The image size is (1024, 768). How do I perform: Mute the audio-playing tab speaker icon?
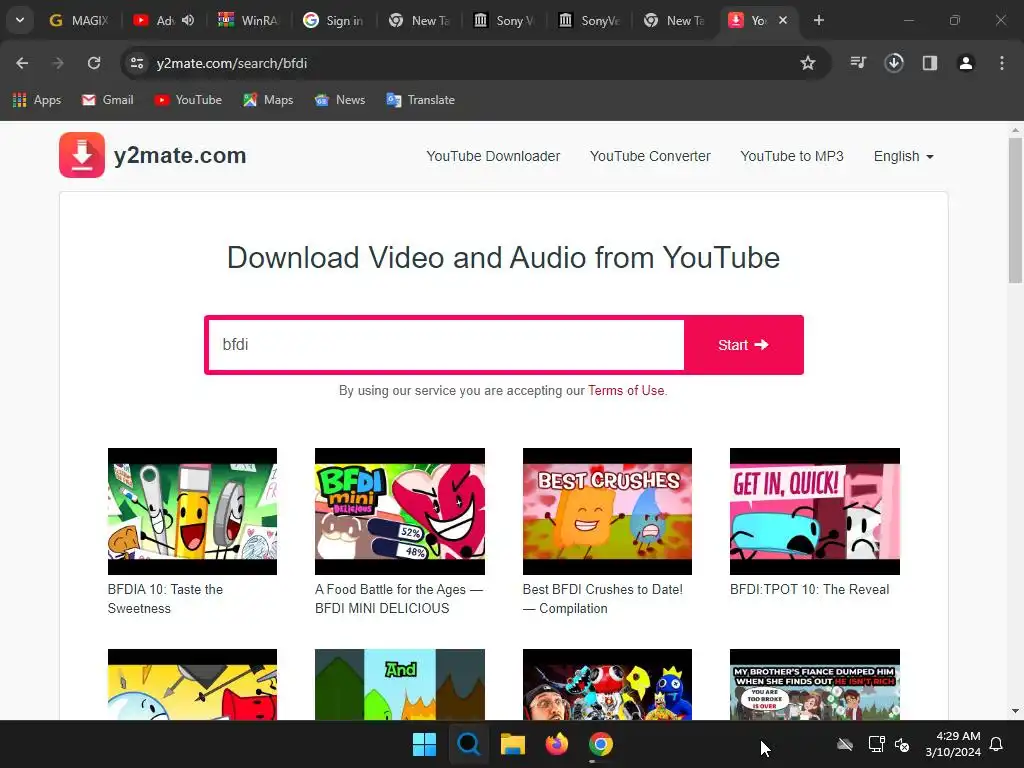pyautogui.click(x=188, y=20)
